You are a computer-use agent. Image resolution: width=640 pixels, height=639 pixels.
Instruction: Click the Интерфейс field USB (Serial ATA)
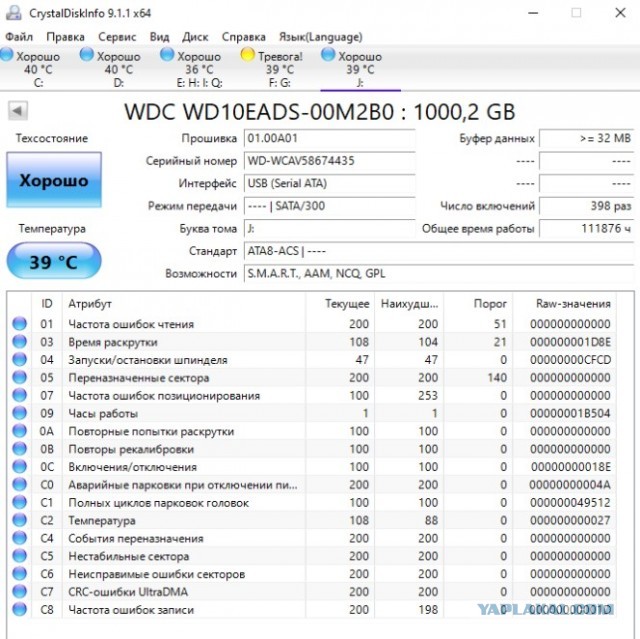click(329, 183)
